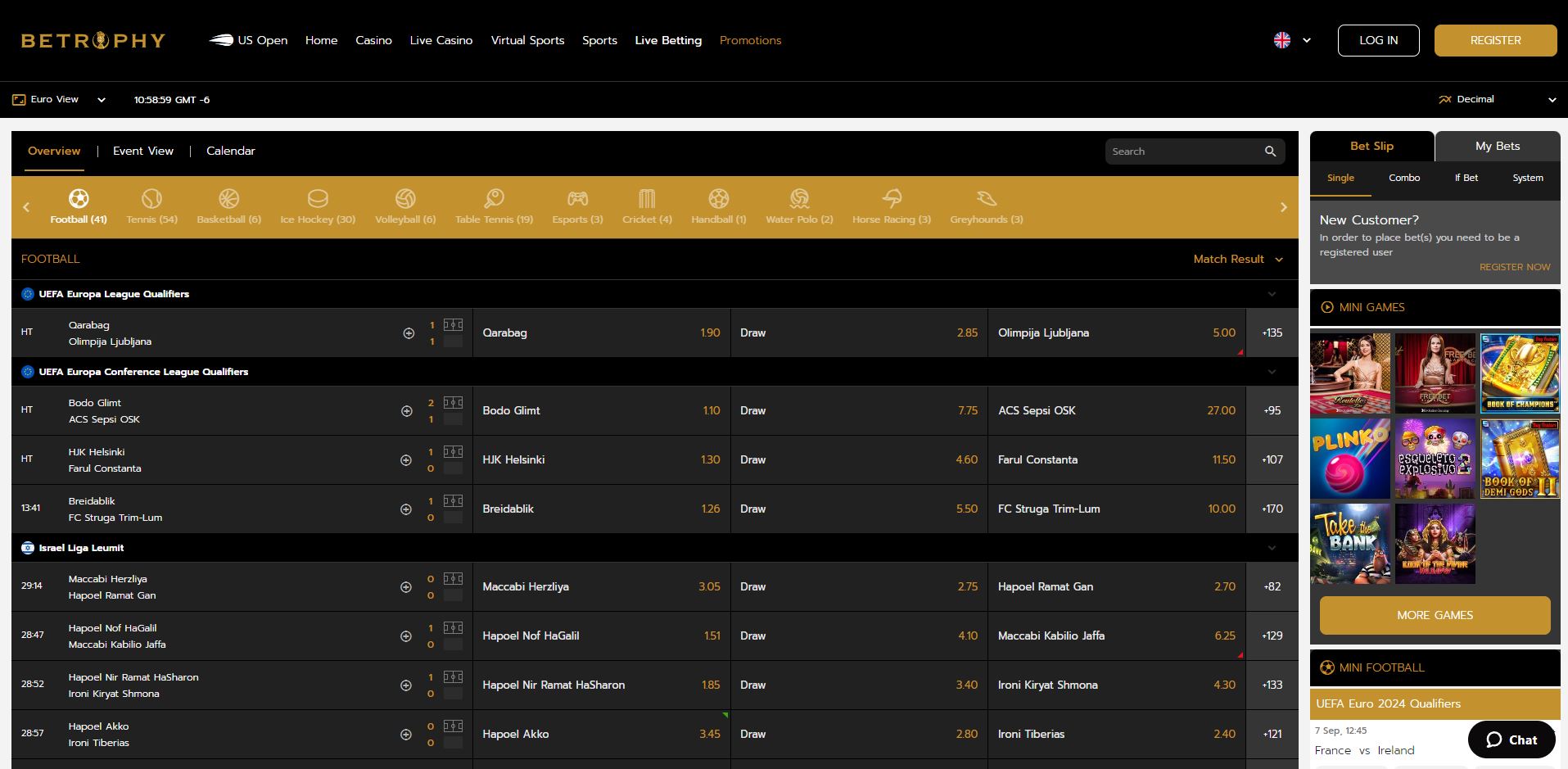The width and height of the screenshot is (1568, 769).
Task: Click the Search input field
Action: [1183, 152]
